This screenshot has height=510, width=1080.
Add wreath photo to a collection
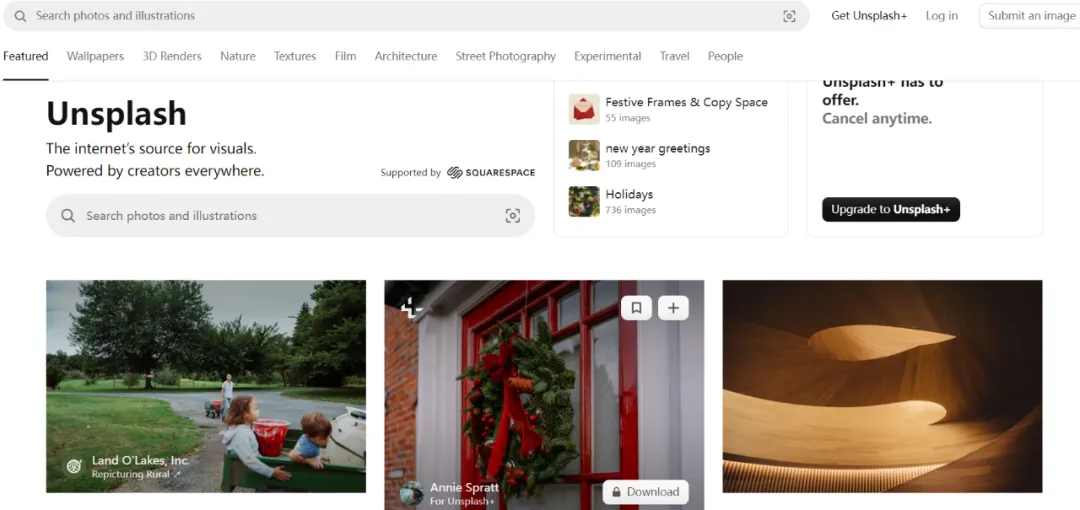673,308
